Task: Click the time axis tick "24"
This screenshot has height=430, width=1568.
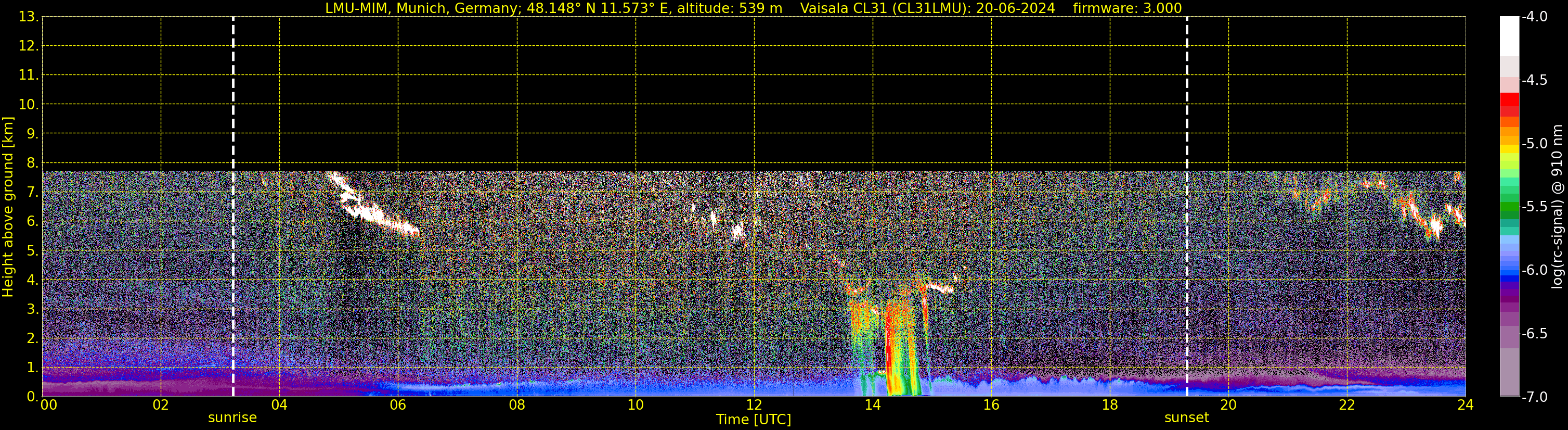Action: coord(1466,405)
